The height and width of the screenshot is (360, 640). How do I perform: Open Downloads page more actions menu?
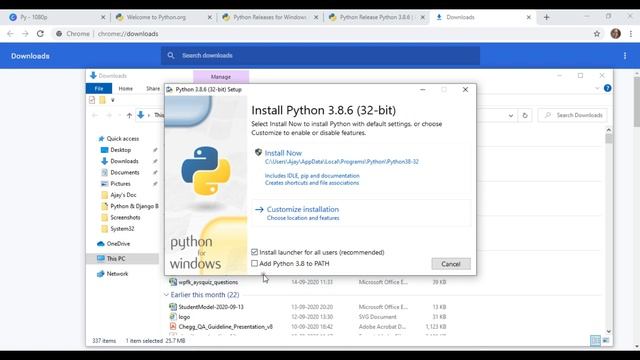625,56
